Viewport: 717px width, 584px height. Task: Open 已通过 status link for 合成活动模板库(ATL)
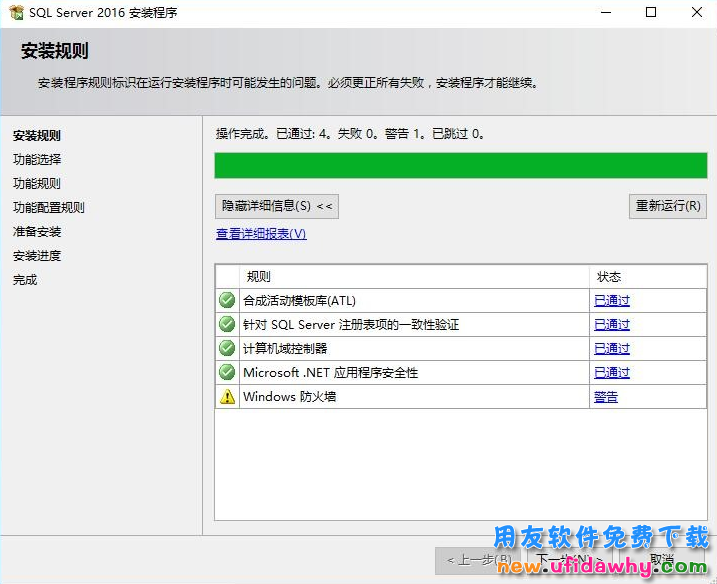click(x=612, y=300)
